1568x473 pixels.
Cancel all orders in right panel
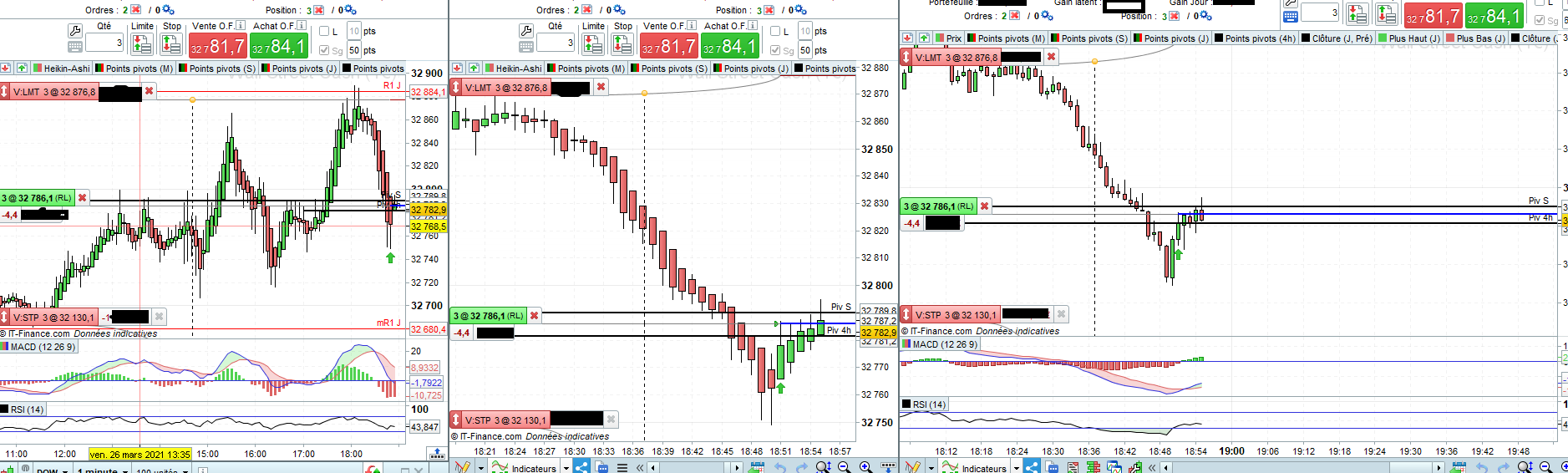(x=1014, y=16)
